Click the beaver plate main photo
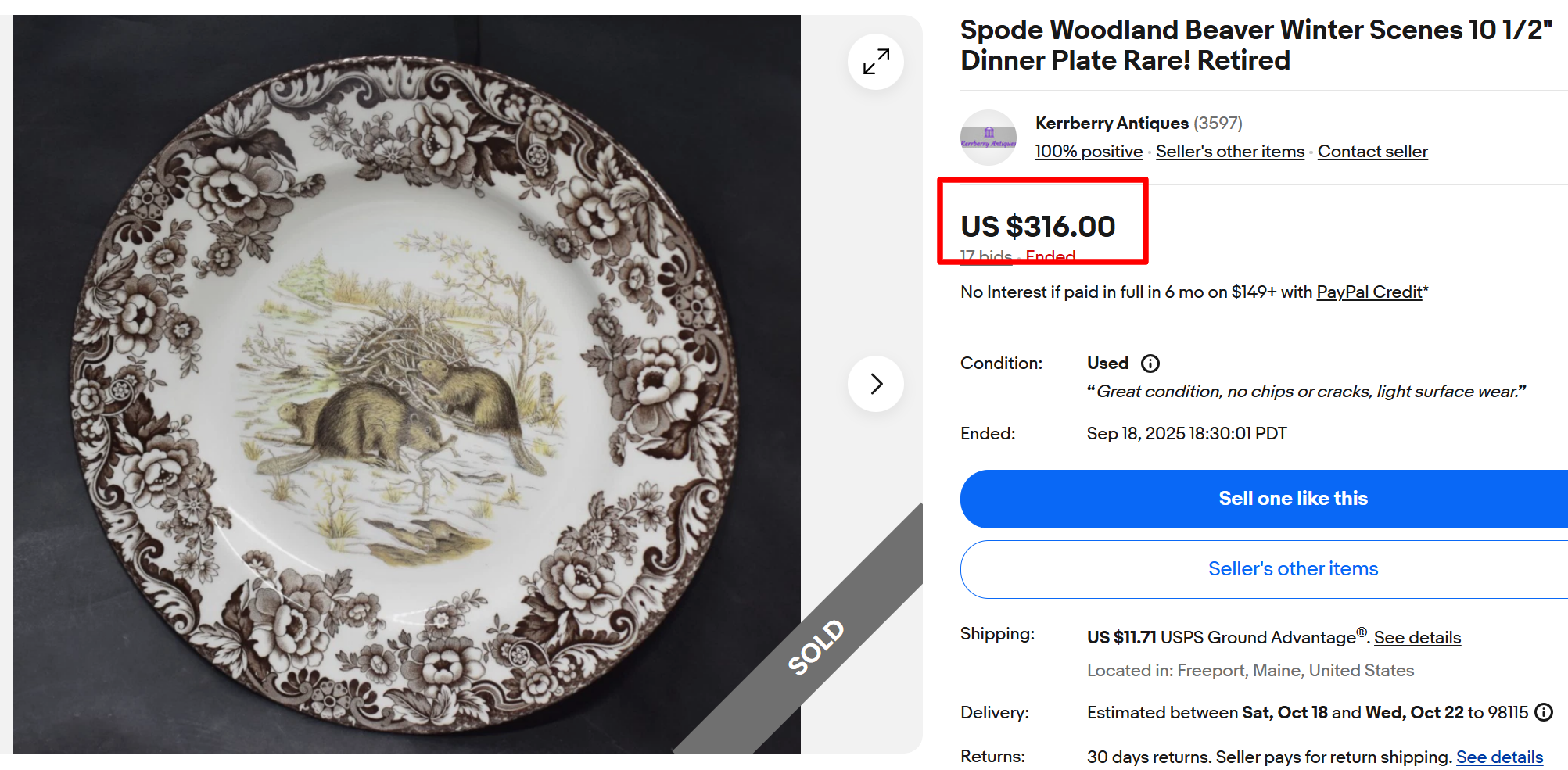The width and height of the screenshot is (1568, 770). click(407, 384)
